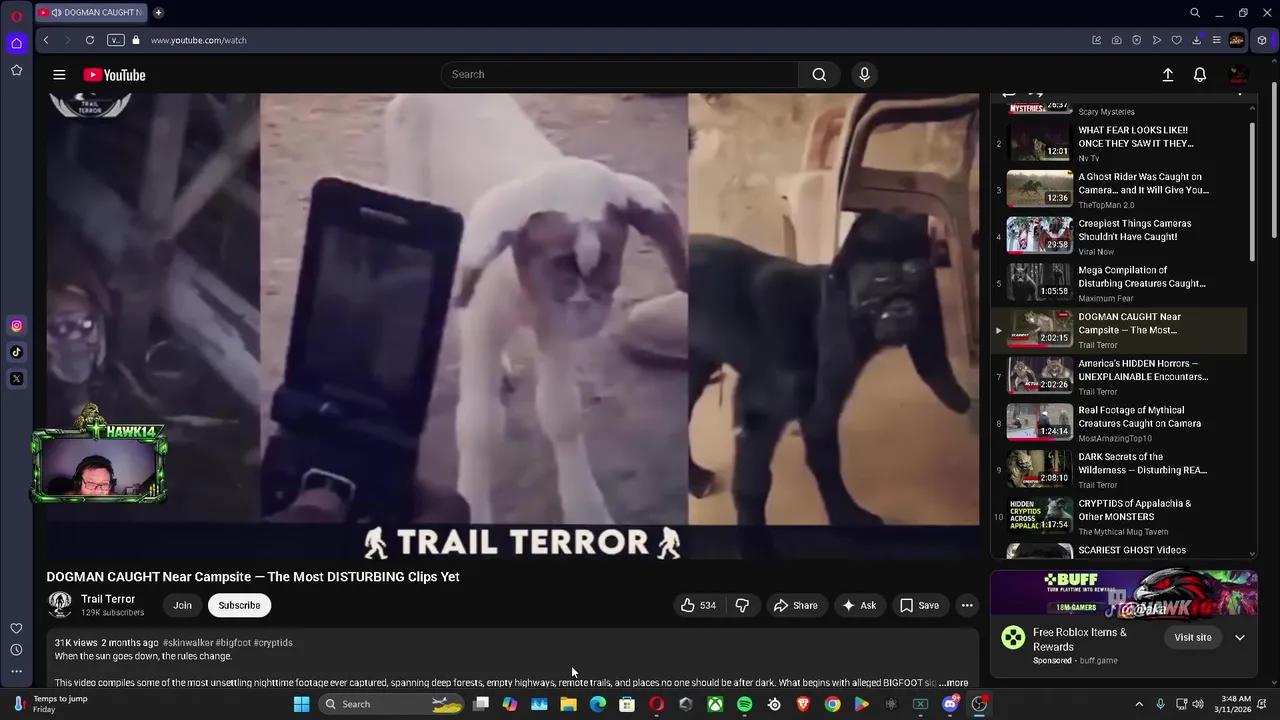This screenshot has height=720, width=1280.
Task: Open the YouTube hamburger guide menu
Action: [59, 75]
